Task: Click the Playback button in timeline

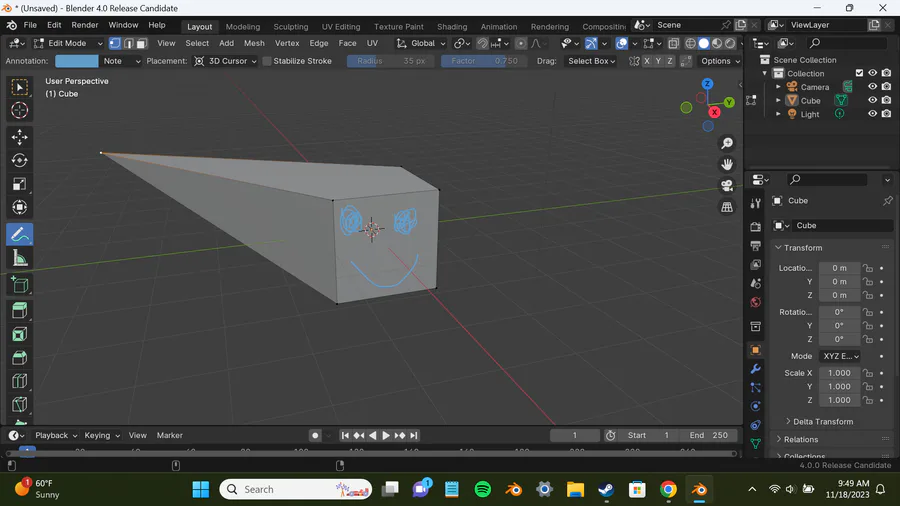Action: 55,435
